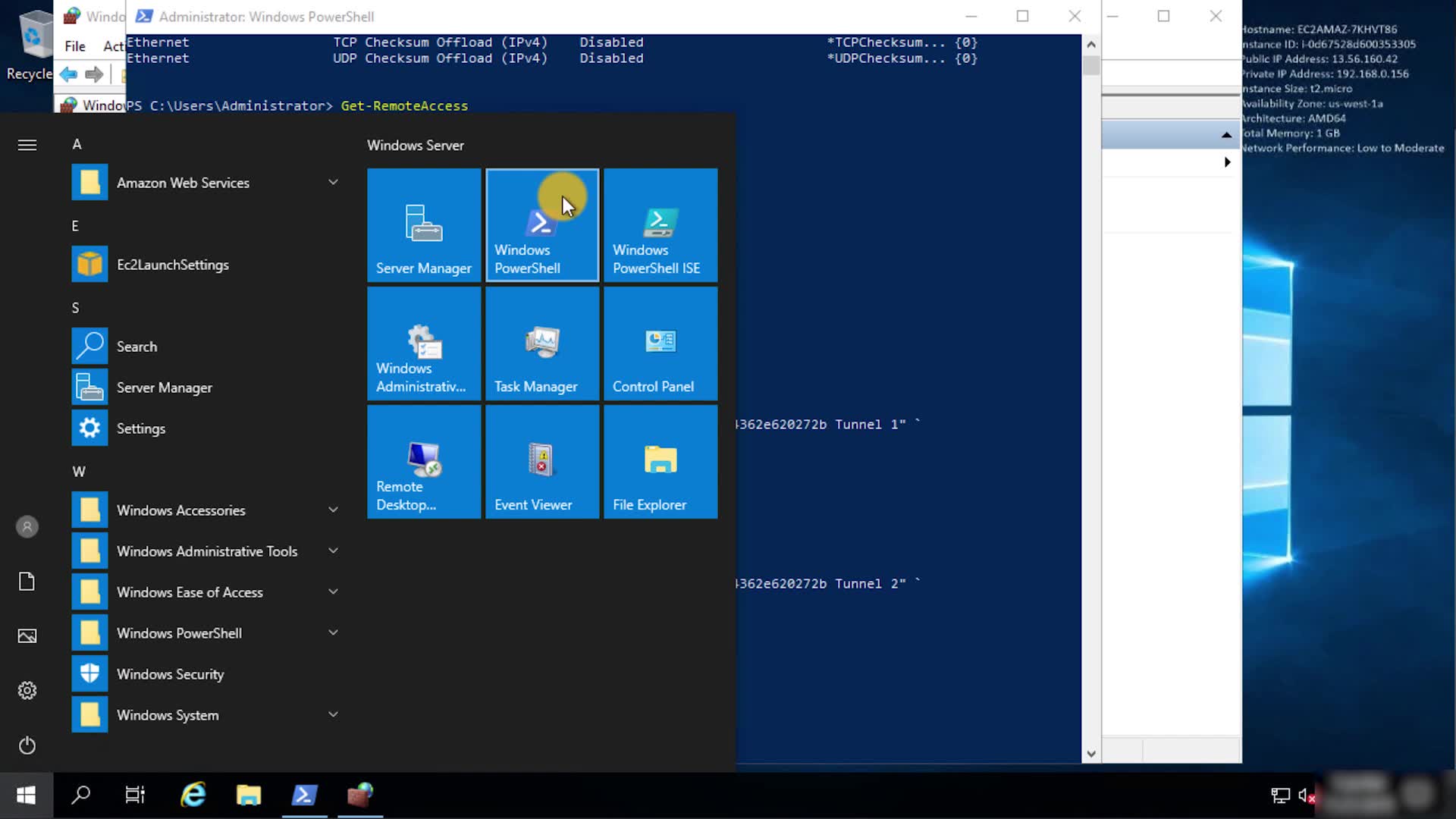1456x819 pixels.
Task: Open Windows Administrative Tools tile
Action: [424, 344]
